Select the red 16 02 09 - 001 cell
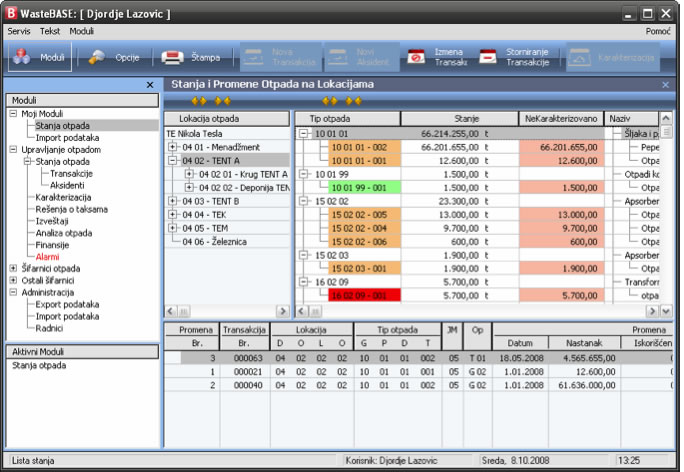684x472 pixels. (x=357, y=296)
